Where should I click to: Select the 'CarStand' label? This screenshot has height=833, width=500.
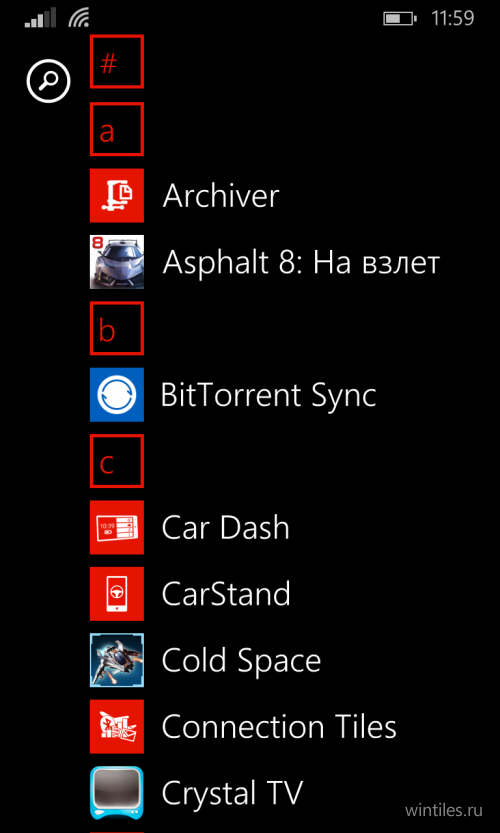226,594
